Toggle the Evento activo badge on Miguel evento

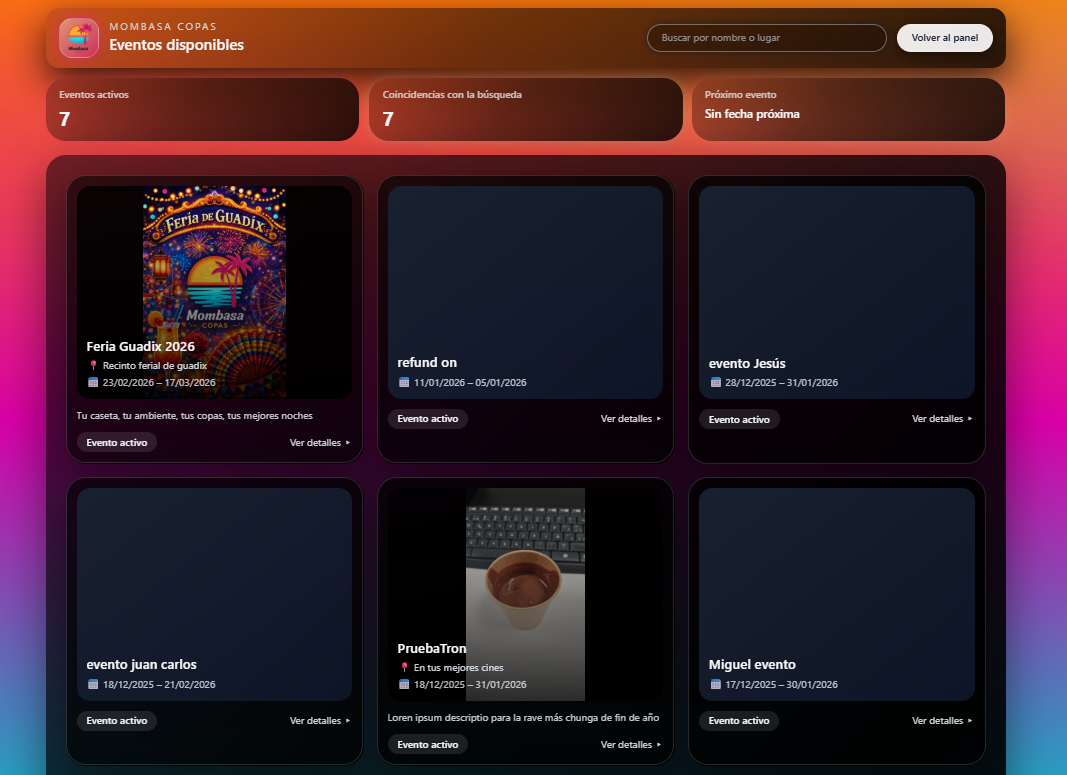pos(739,720)
